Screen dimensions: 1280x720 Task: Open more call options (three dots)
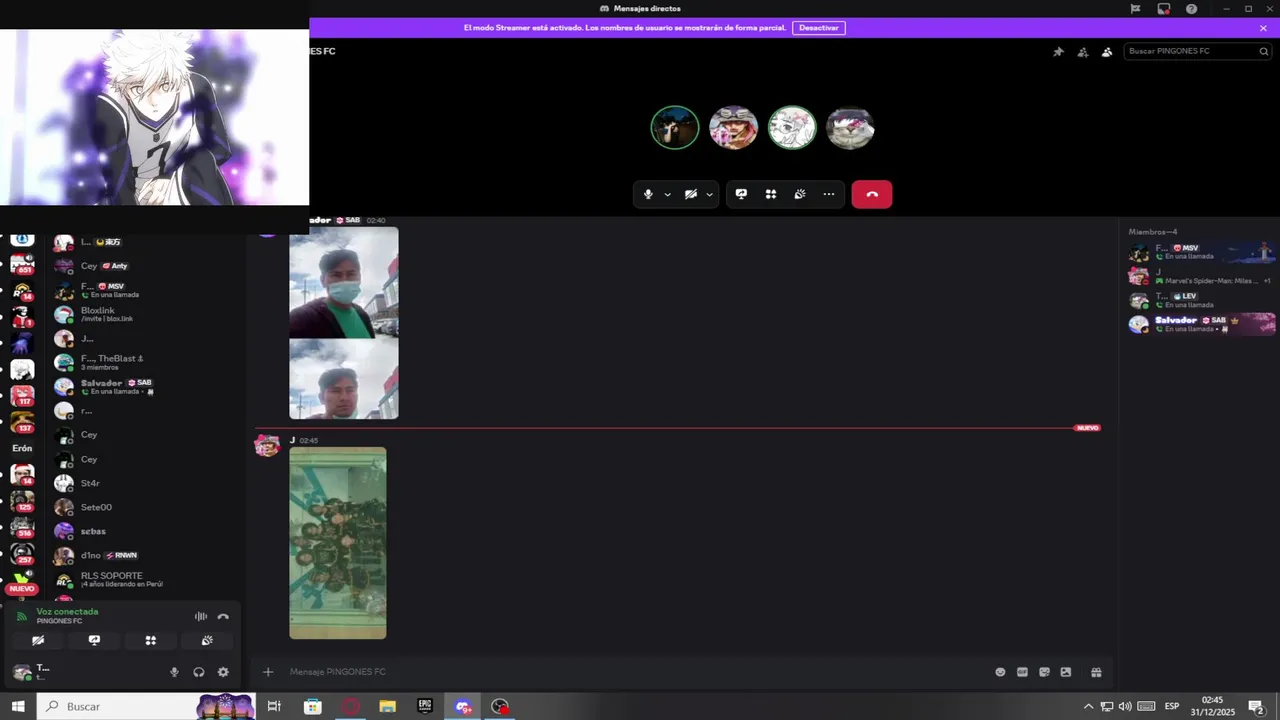tap(829, 194)
